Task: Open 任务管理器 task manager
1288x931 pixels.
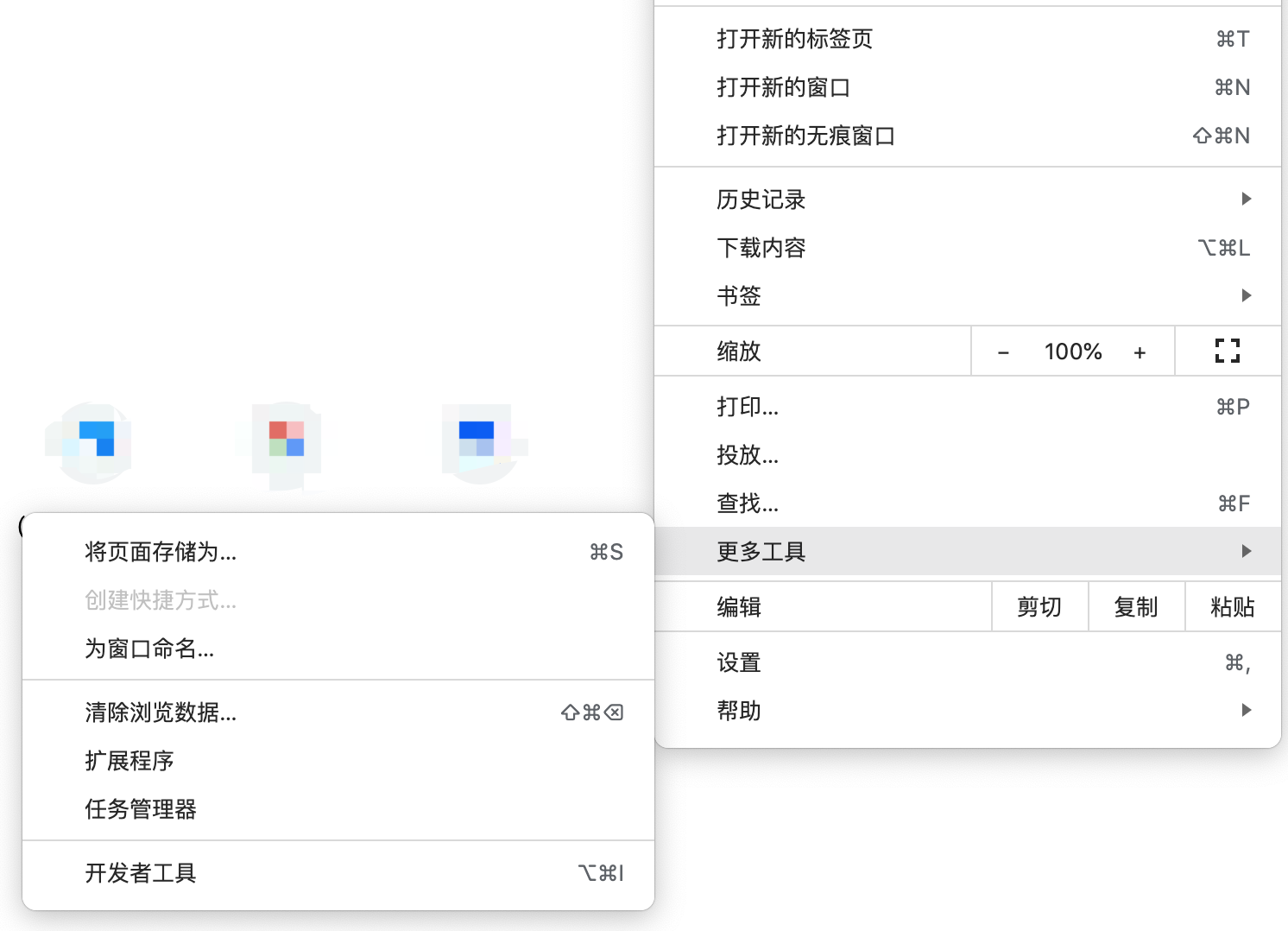Action: click(x=338, y=809)
